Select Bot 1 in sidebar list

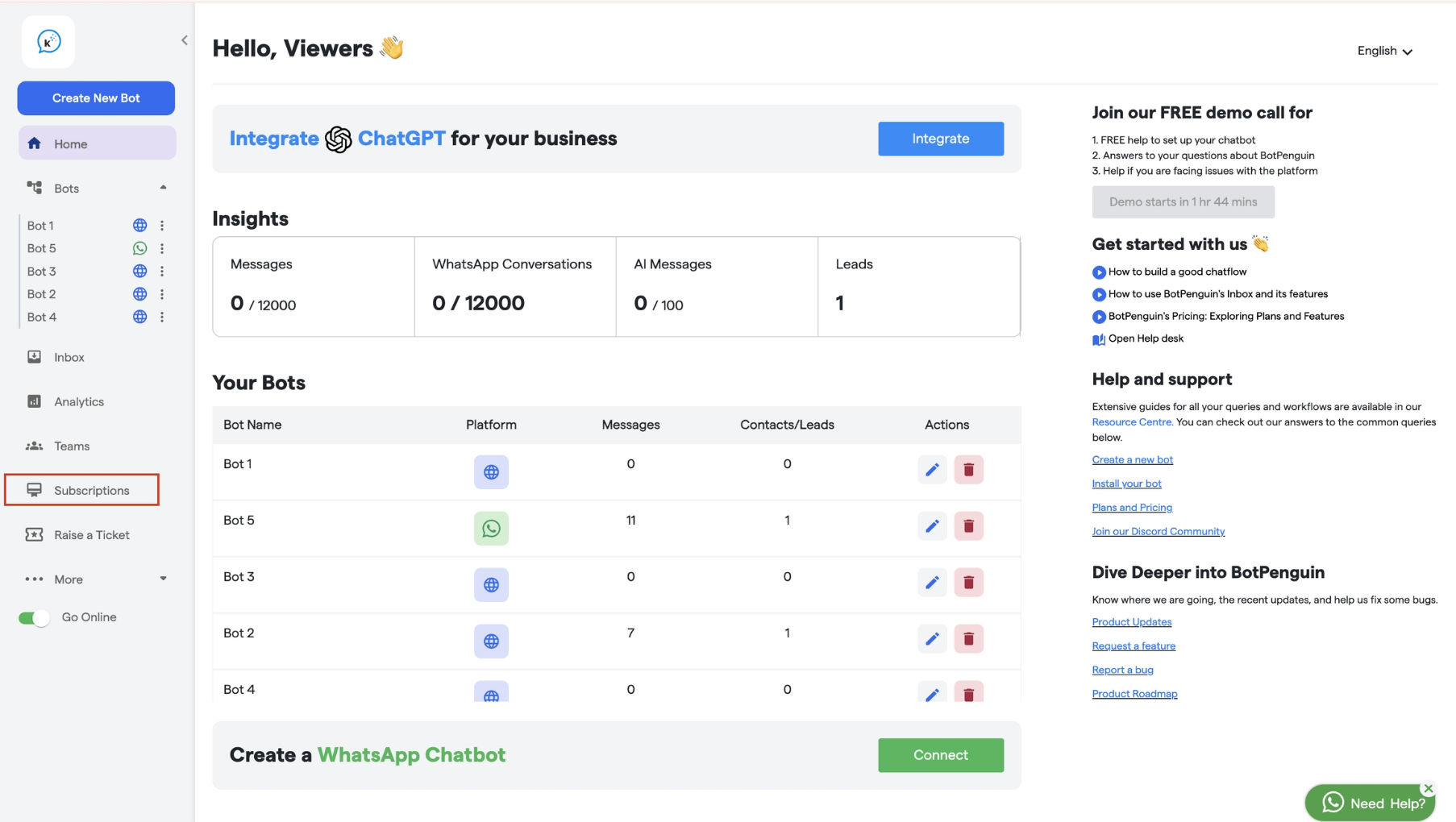click(x=40, y=226)
